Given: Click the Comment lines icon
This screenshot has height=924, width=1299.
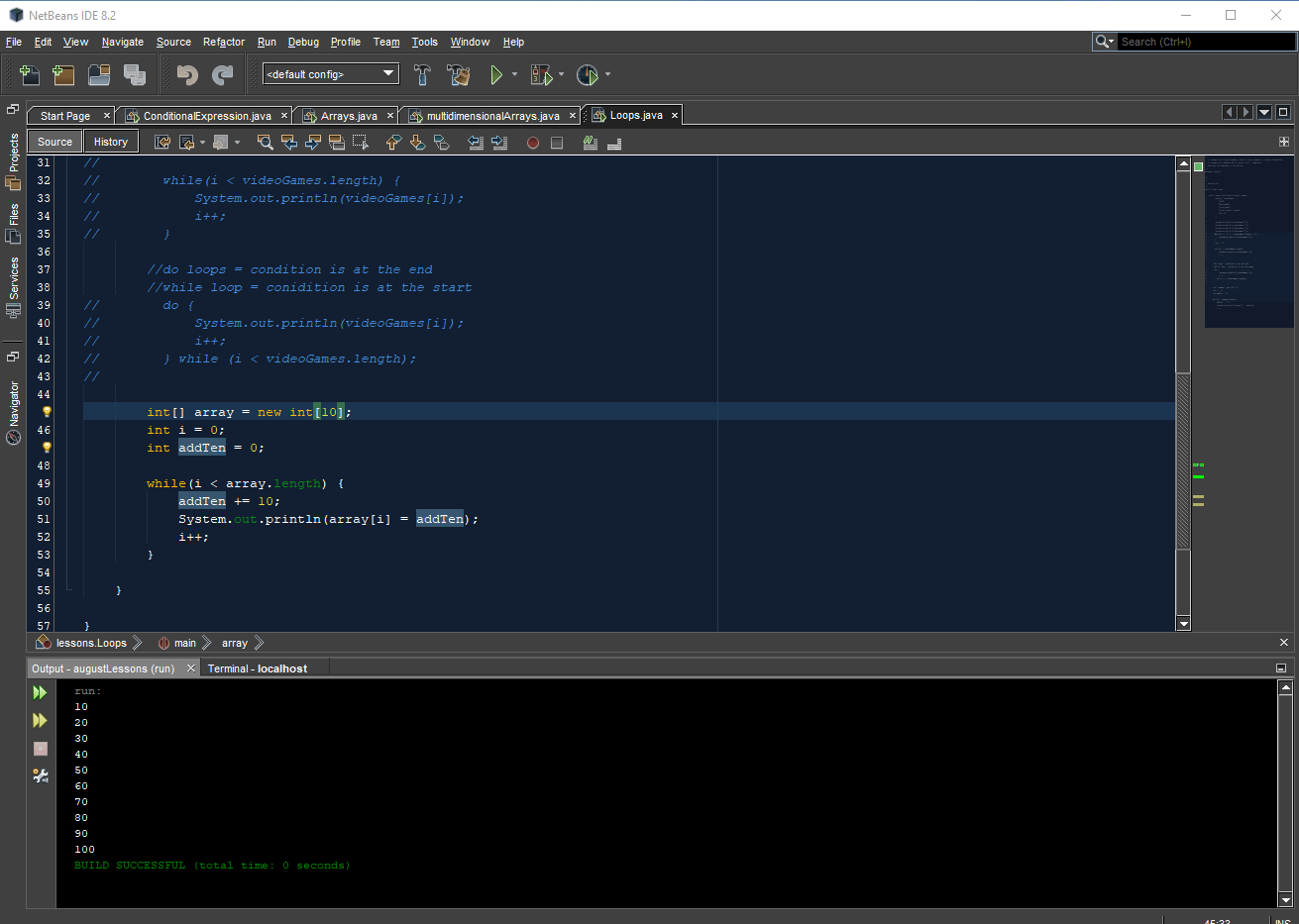Looking at the screenshot, I should [591, 143].
